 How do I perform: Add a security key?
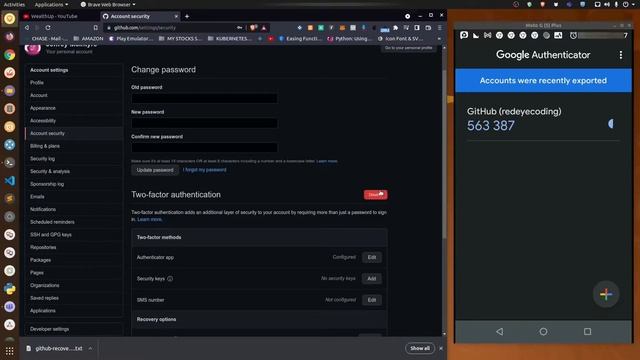371,278
